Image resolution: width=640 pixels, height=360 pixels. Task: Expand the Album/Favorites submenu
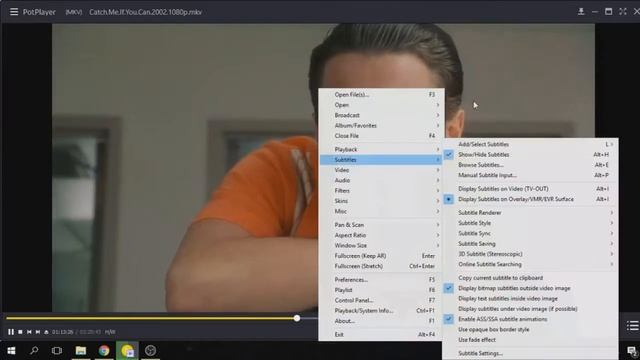coord(381,126)
